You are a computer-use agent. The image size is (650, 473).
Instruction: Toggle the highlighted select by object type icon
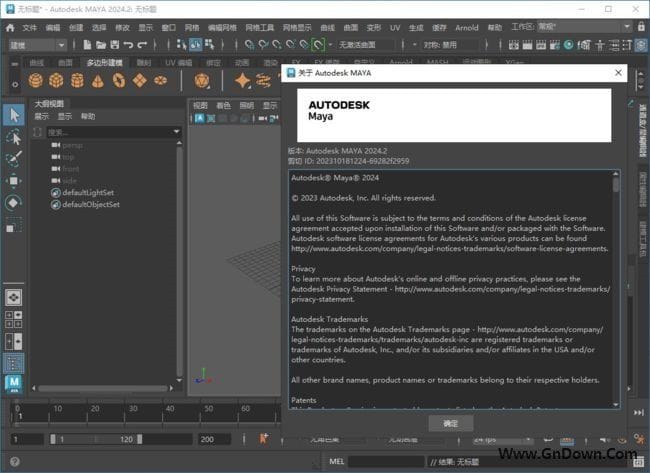coord(196,44)
